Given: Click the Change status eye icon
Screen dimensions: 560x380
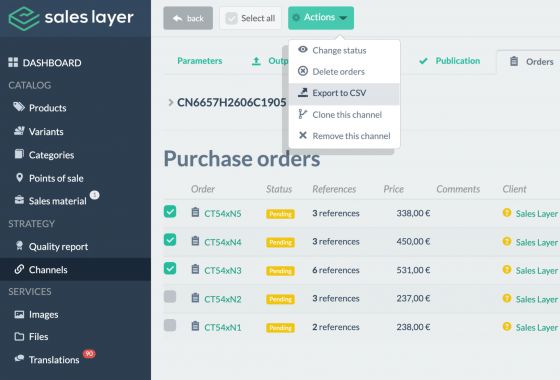Looking at the screenshot, I should coord(303,49).
